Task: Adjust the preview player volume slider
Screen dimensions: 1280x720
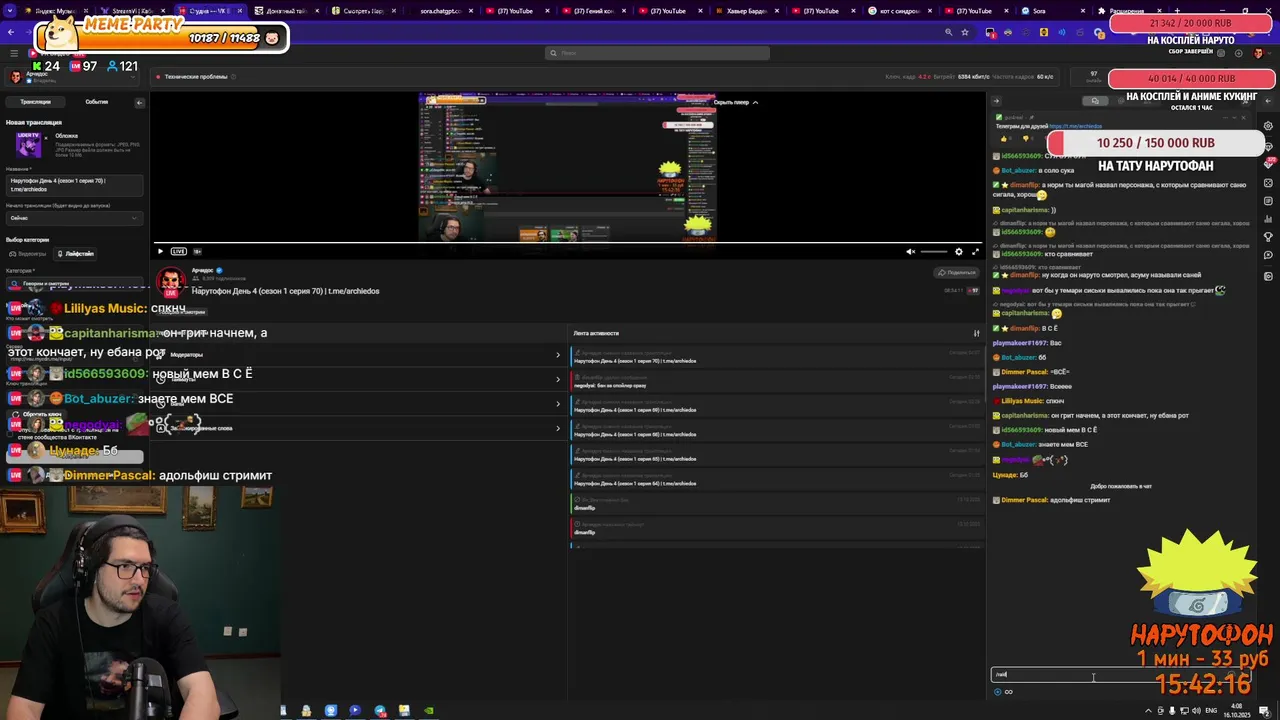Action: coord(934,252)
